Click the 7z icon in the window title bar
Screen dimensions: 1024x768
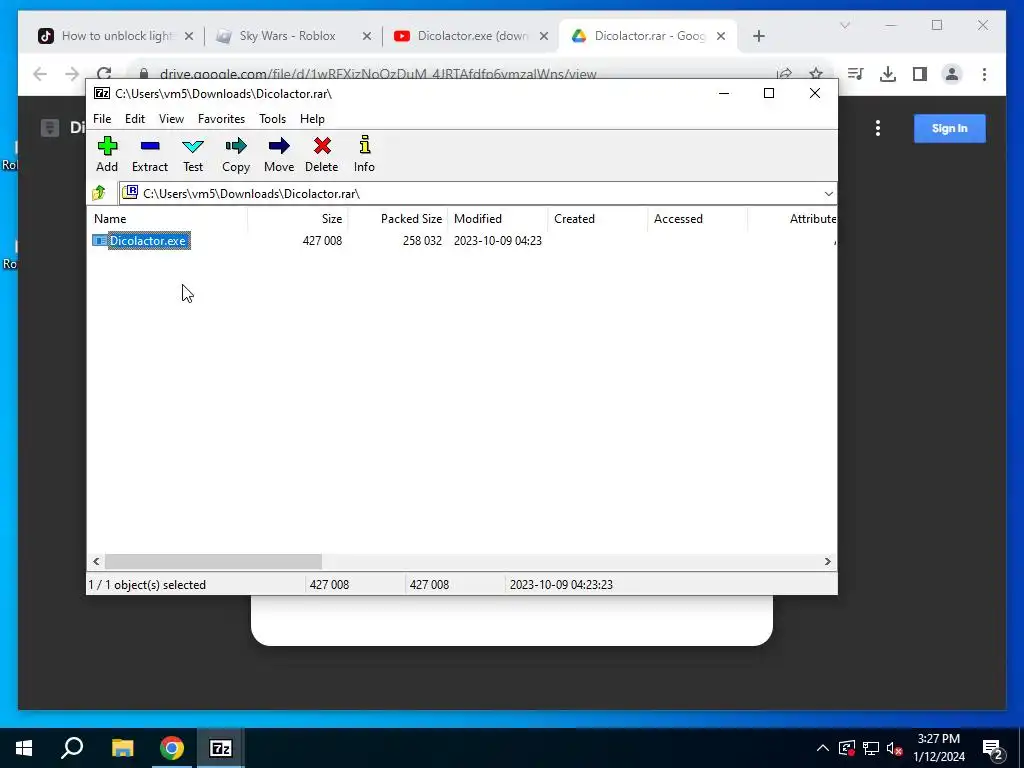tap(102, 93)
